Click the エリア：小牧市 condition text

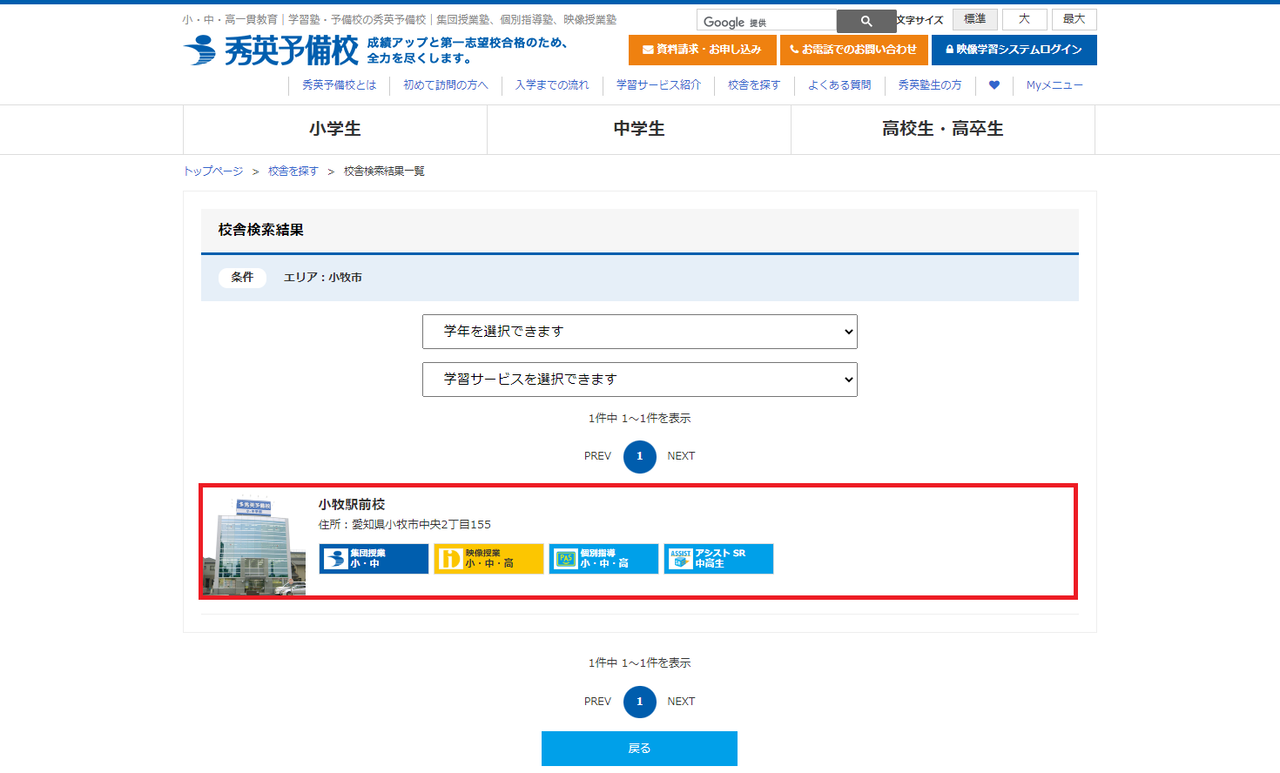point(323,277)
